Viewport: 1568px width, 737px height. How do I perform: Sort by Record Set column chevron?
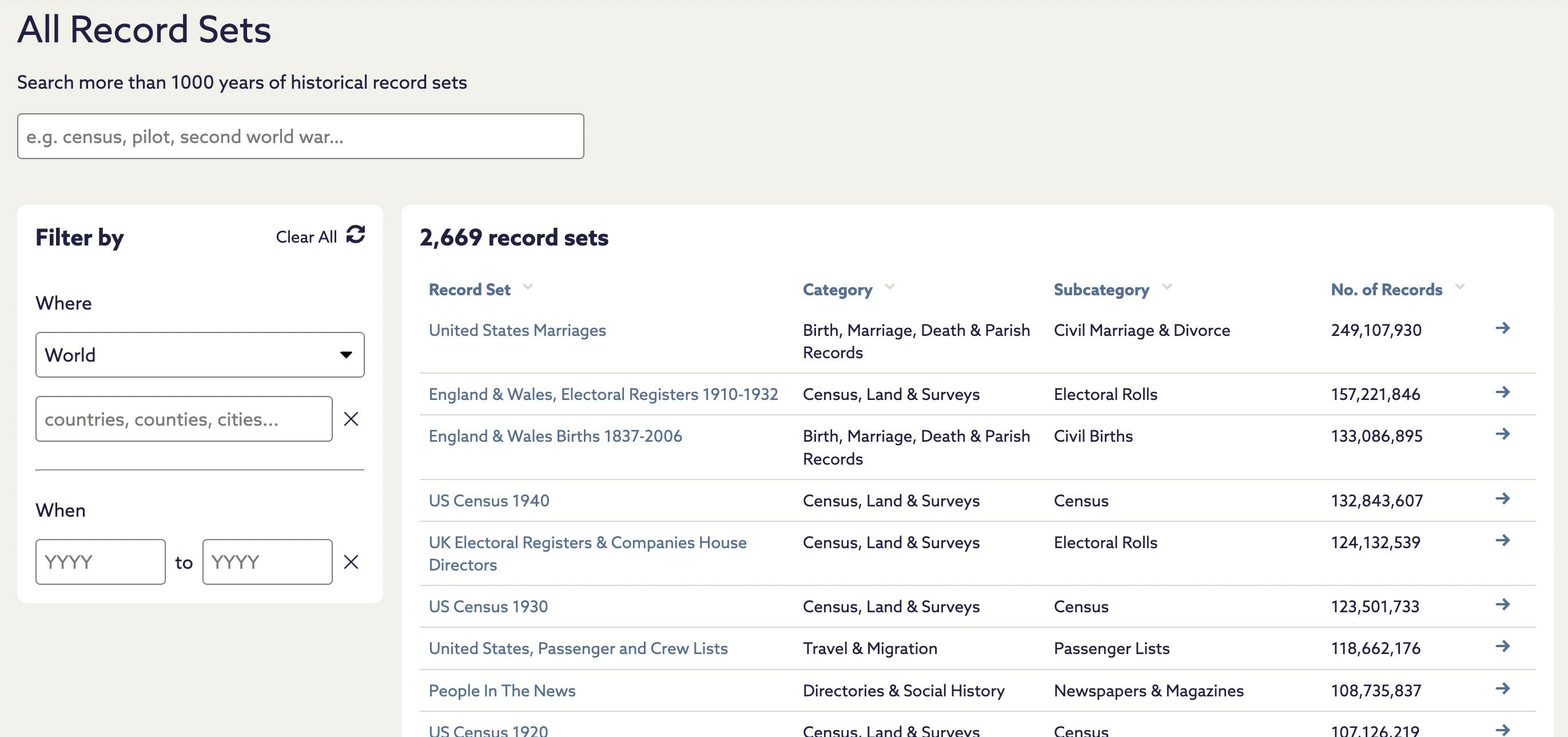click(x=528, y=287)
